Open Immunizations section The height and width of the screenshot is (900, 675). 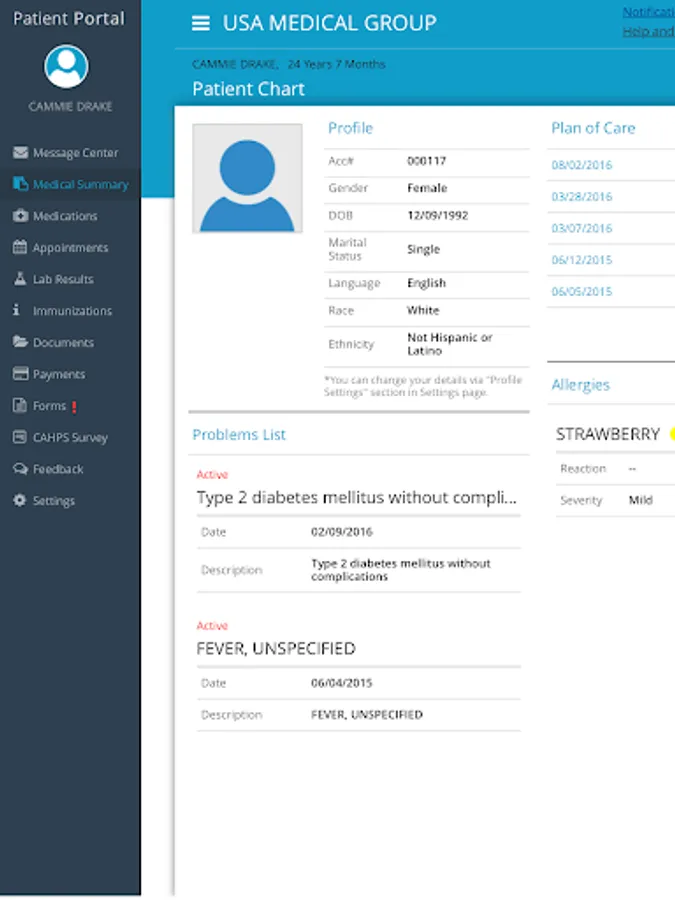70,311
